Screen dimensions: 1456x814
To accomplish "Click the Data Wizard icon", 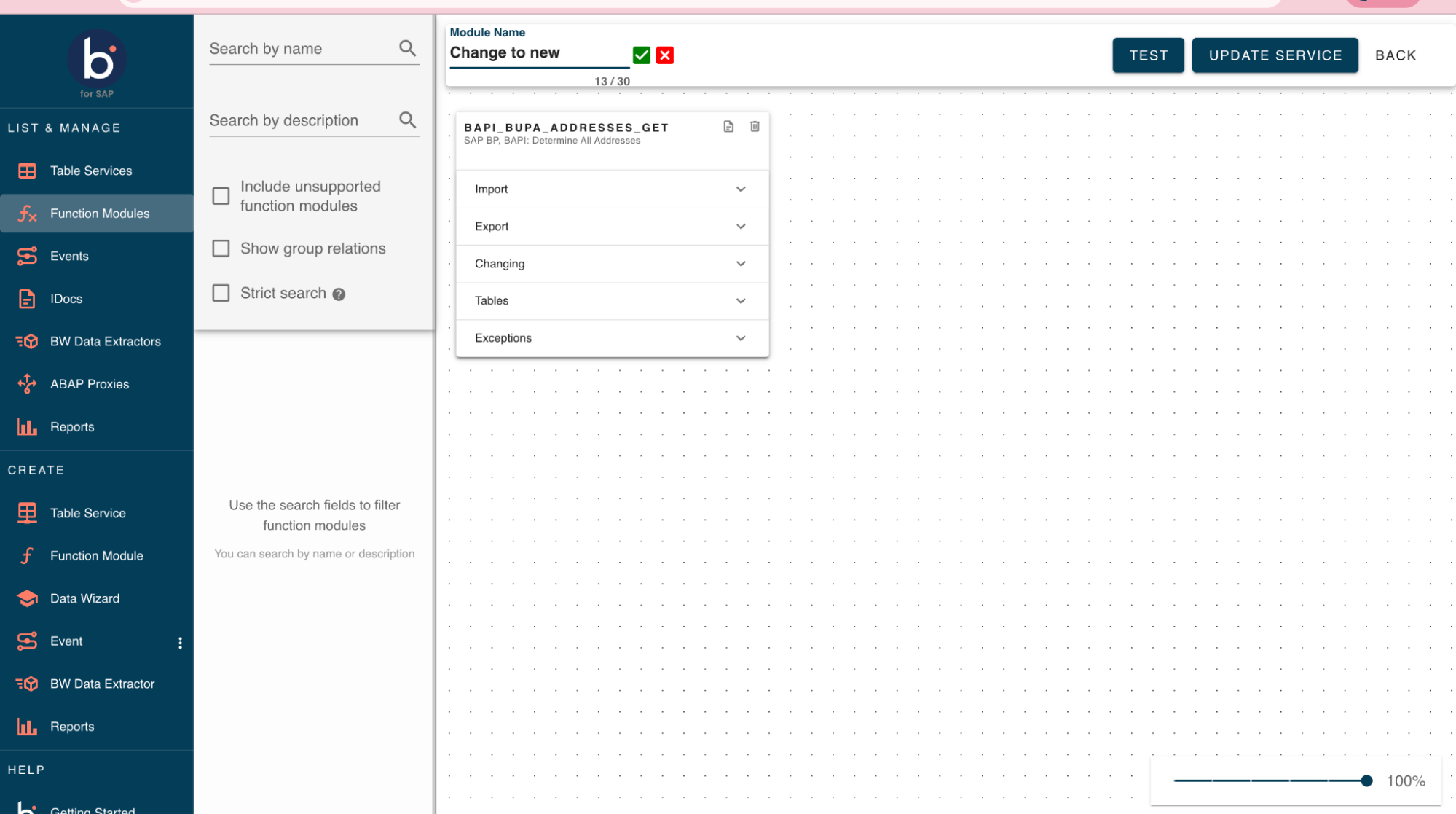I will click(27, 598).
